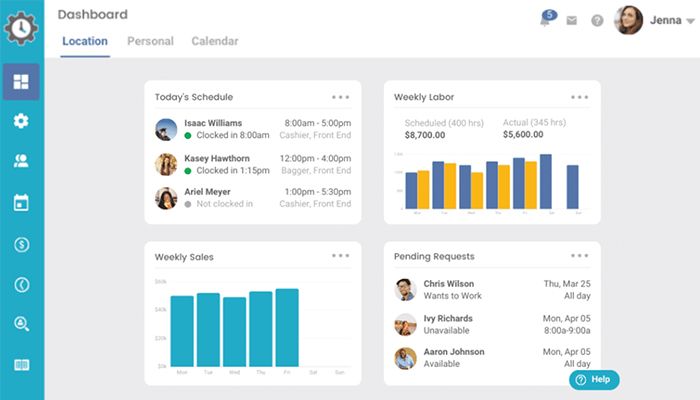Screen dimensions: 700x400
Task: Click the last blue bar in Weekly Labor chart
Action: pos(572,187)
